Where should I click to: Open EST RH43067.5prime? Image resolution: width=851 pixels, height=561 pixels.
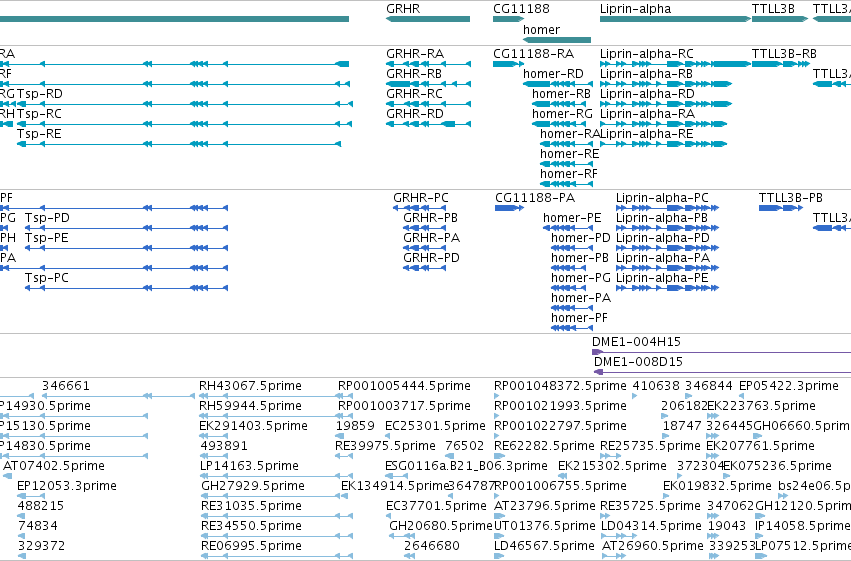point(250,386)
